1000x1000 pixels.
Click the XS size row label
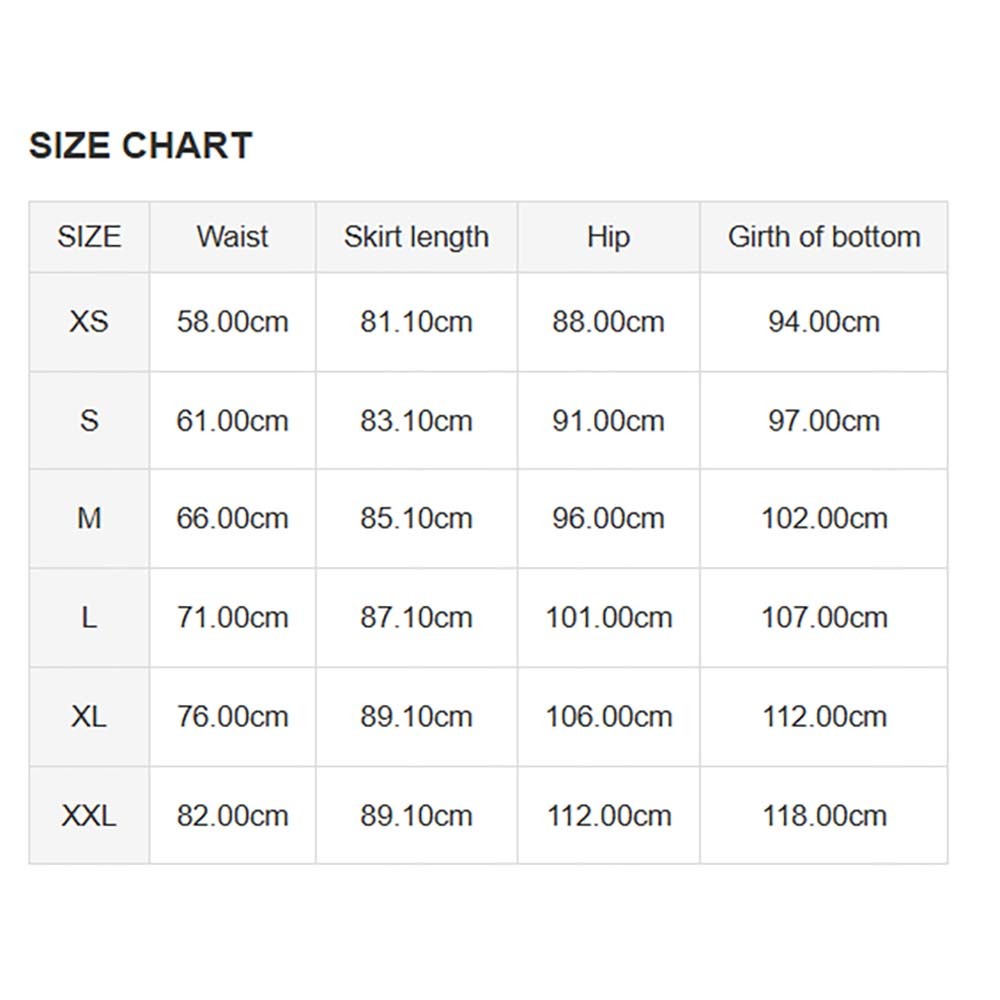point(89,322)
